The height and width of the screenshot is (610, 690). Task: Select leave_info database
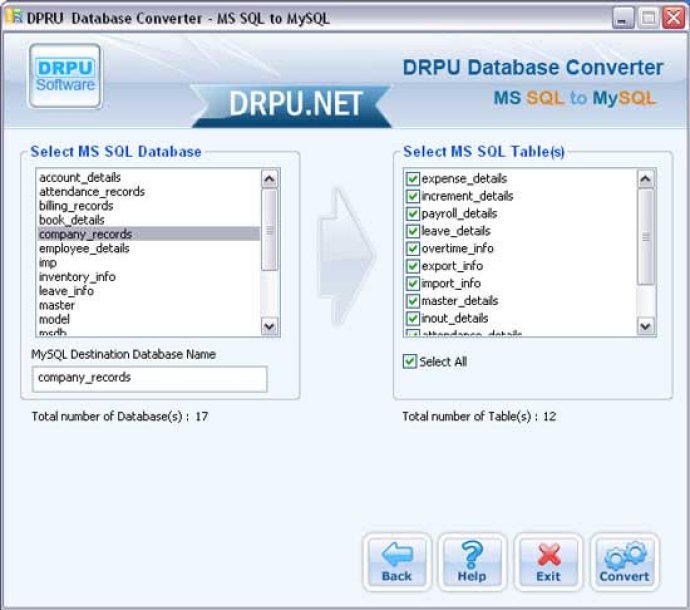tap(149, 290)
